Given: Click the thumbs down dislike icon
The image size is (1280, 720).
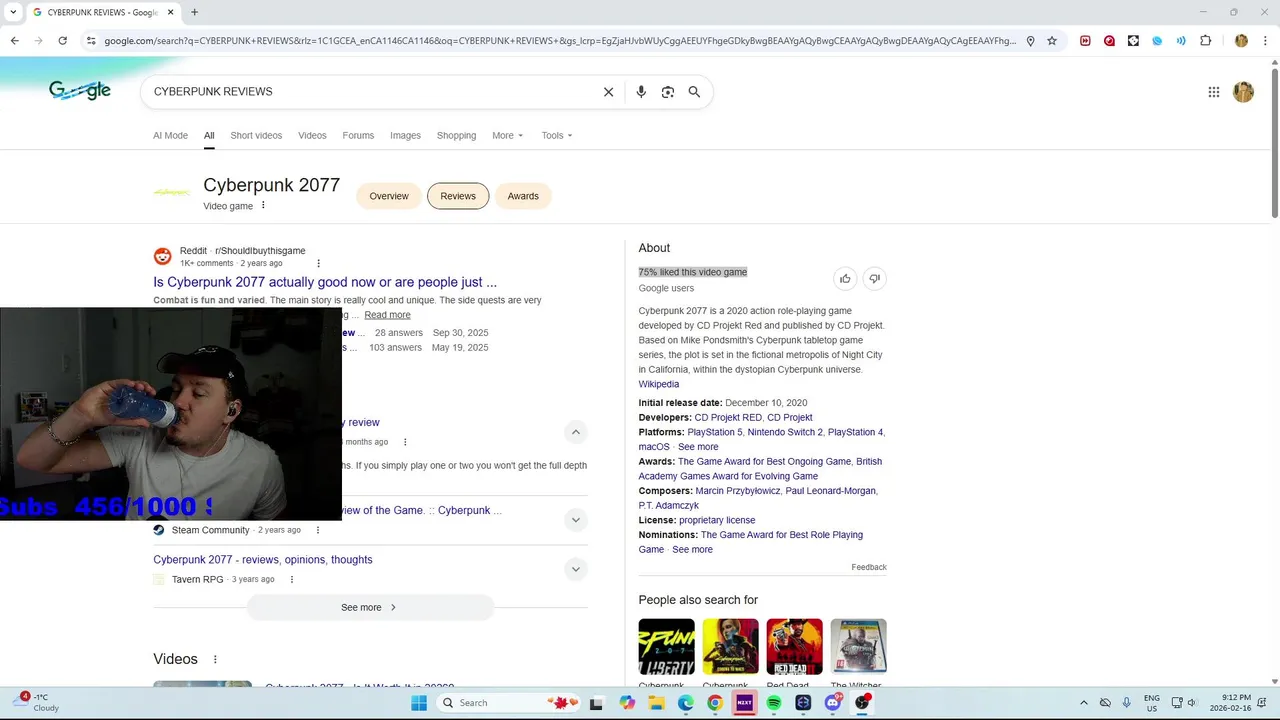Looking at the screenshot, I should (874, 279).
